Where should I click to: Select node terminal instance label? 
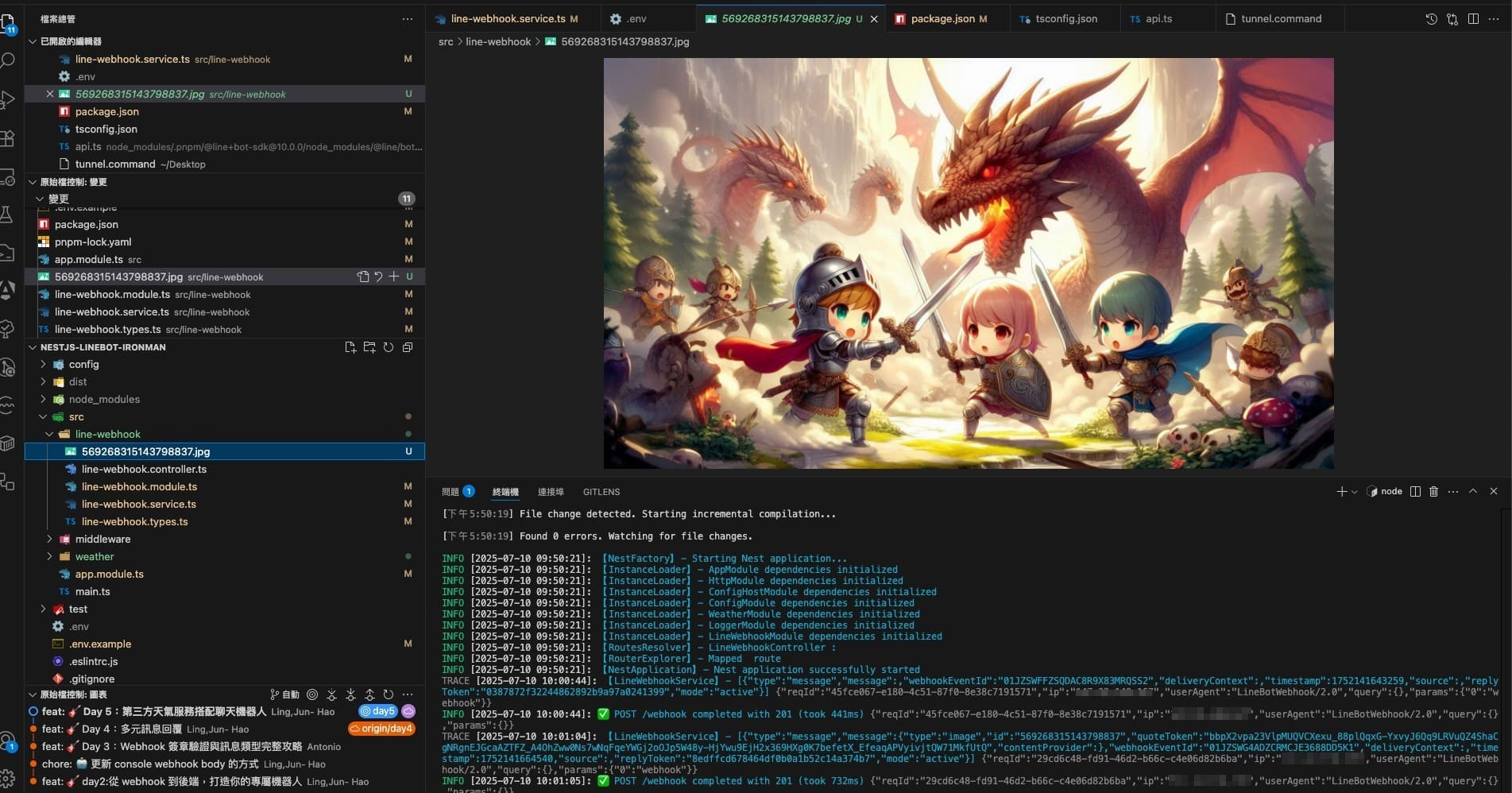(x=1384, y=492)
